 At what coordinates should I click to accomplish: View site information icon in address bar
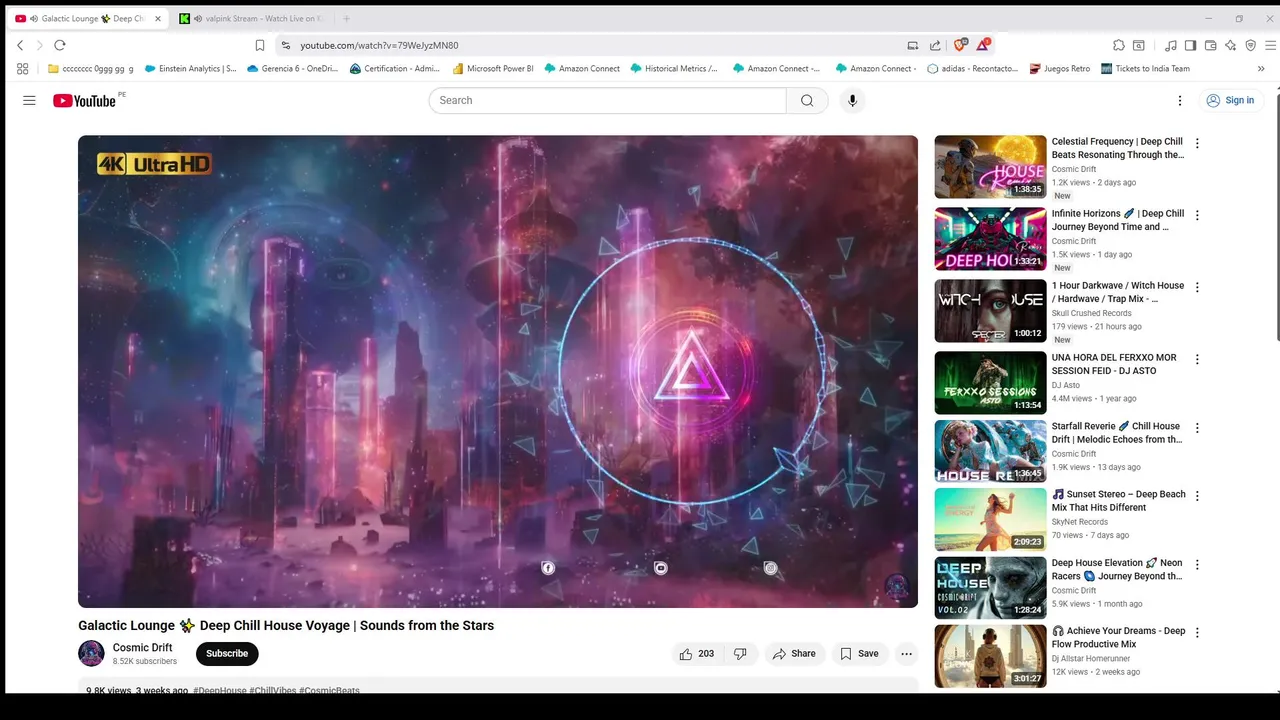(x=286, y=45)
